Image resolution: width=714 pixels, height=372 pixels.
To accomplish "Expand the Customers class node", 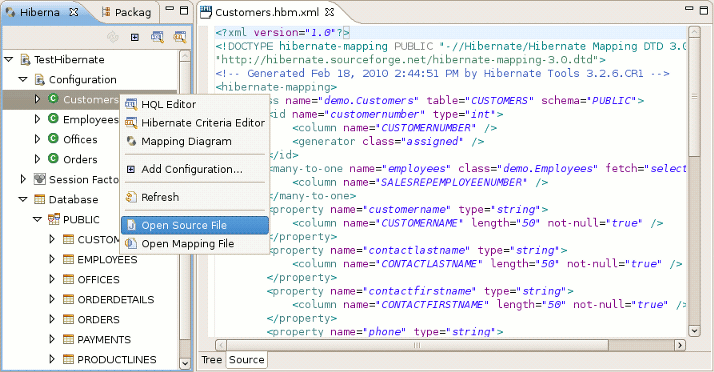I will (37, 99).
